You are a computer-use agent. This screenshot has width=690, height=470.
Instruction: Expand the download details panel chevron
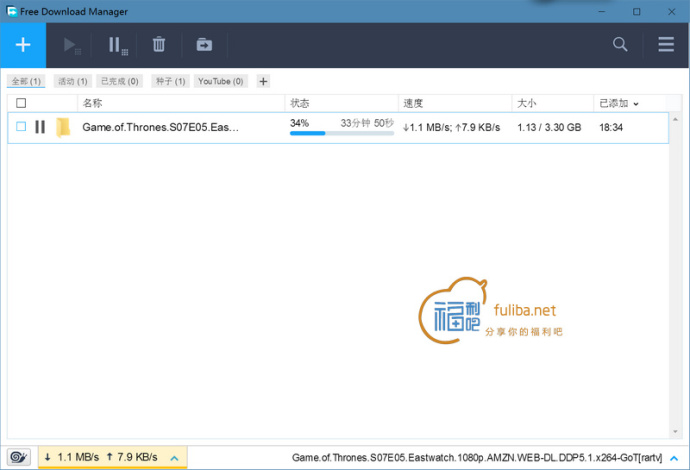(x=674, y=458)
